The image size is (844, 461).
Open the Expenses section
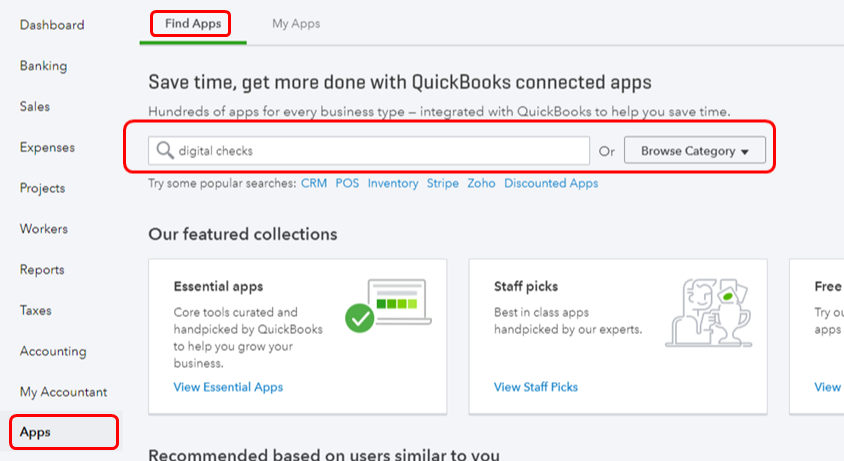[47, 148]
